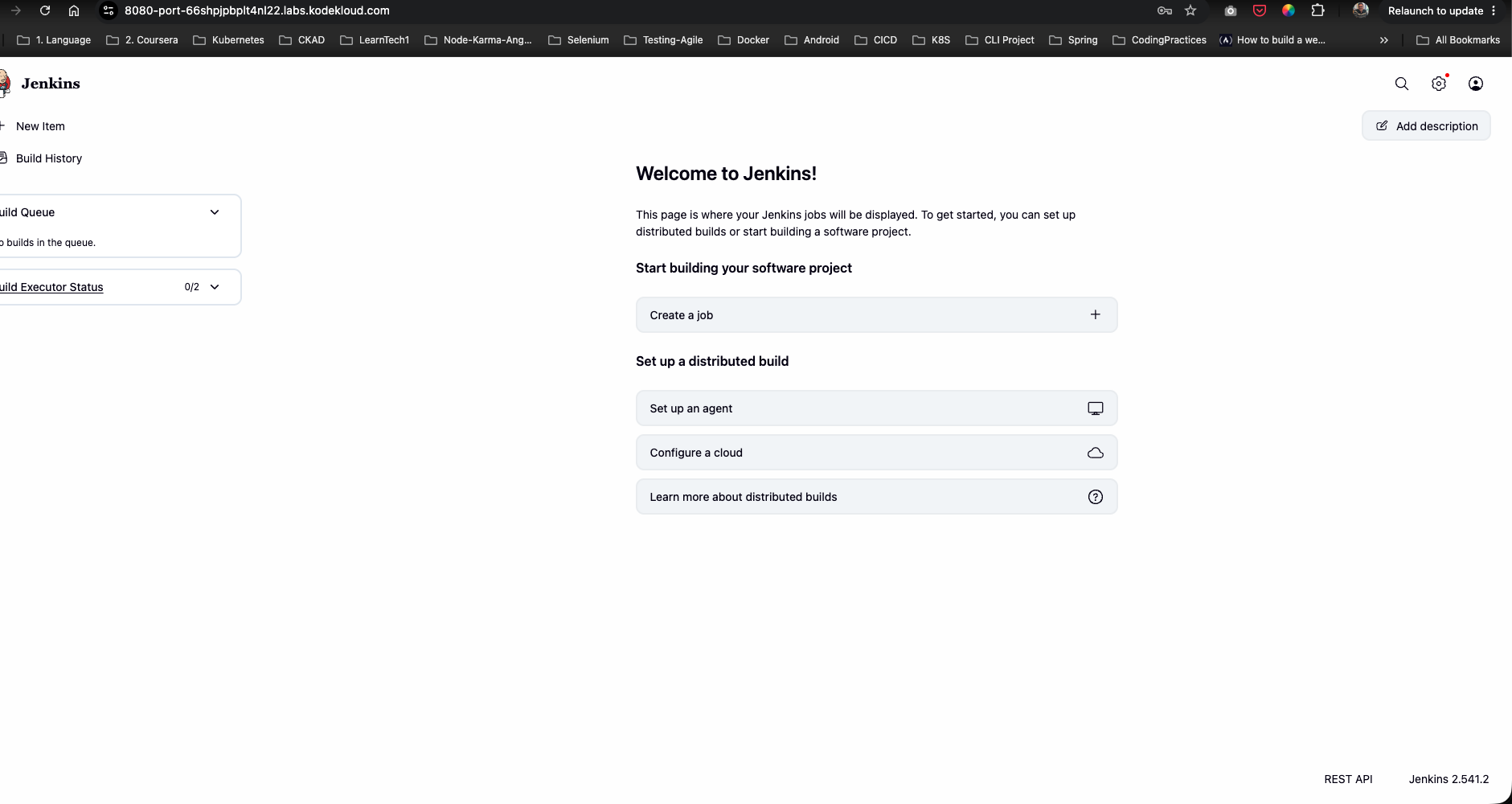
Task: Reload the browser page
Action: (45, 10)
